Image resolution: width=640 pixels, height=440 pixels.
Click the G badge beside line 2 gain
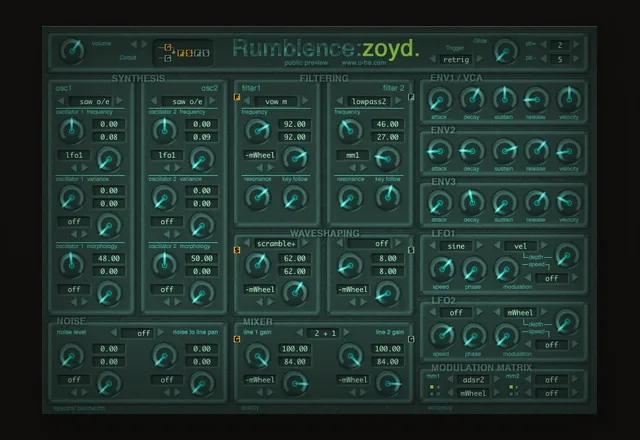(x=411, y=339)
